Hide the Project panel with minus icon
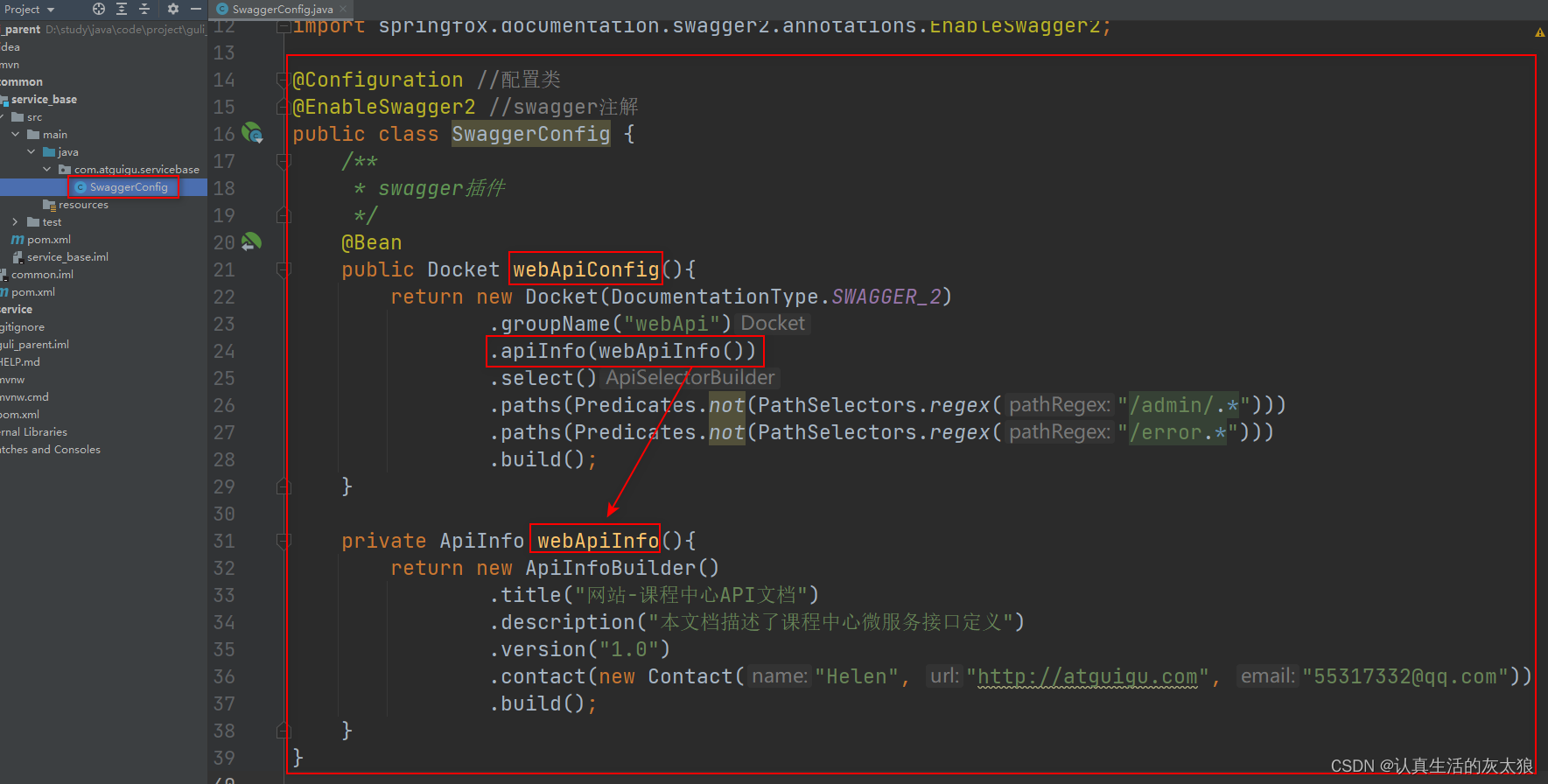The image size is (1548, 784). 196,9
